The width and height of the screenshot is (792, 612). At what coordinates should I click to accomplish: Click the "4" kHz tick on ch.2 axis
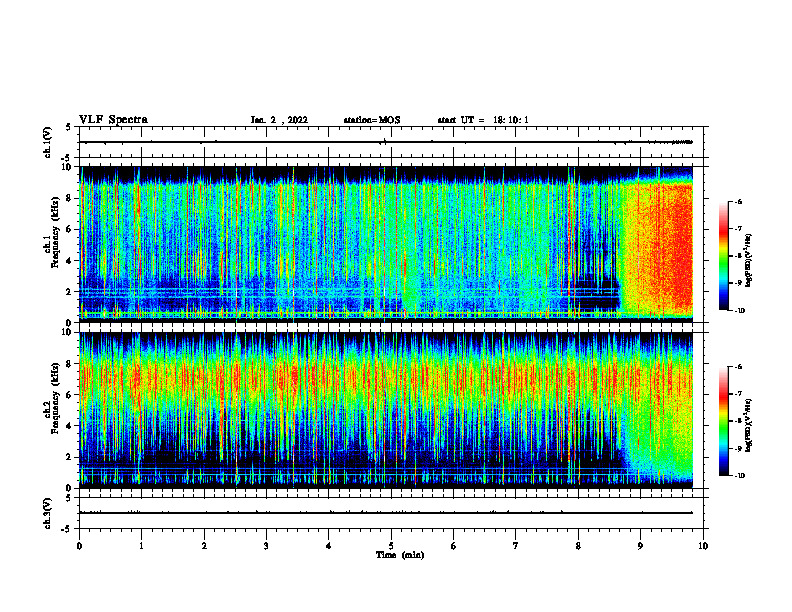[x=70, y=426]
